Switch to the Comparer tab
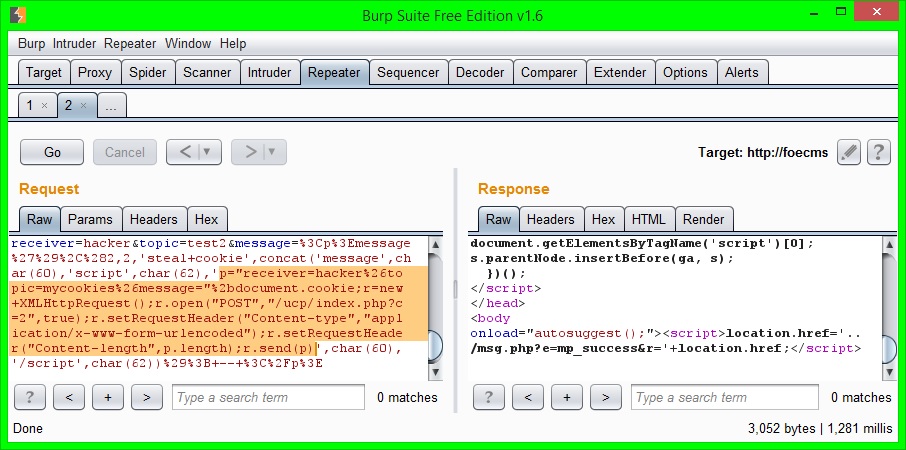 (x=549, y=73)
